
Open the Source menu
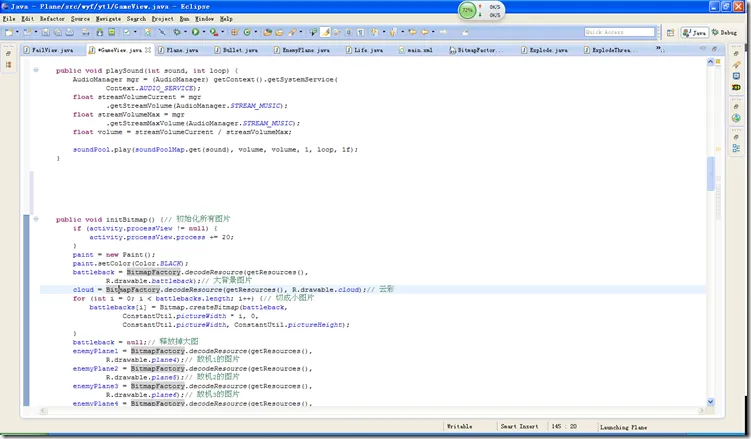coord(80,19)
